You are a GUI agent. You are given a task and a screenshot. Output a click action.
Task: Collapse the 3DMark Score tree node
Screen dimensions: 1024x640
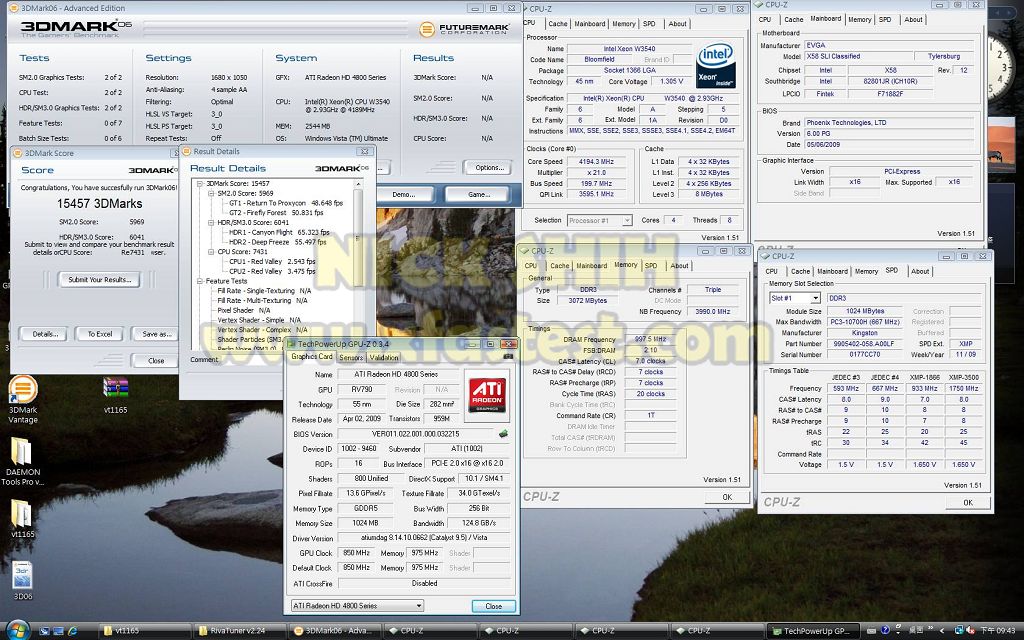tap(199, 184)
